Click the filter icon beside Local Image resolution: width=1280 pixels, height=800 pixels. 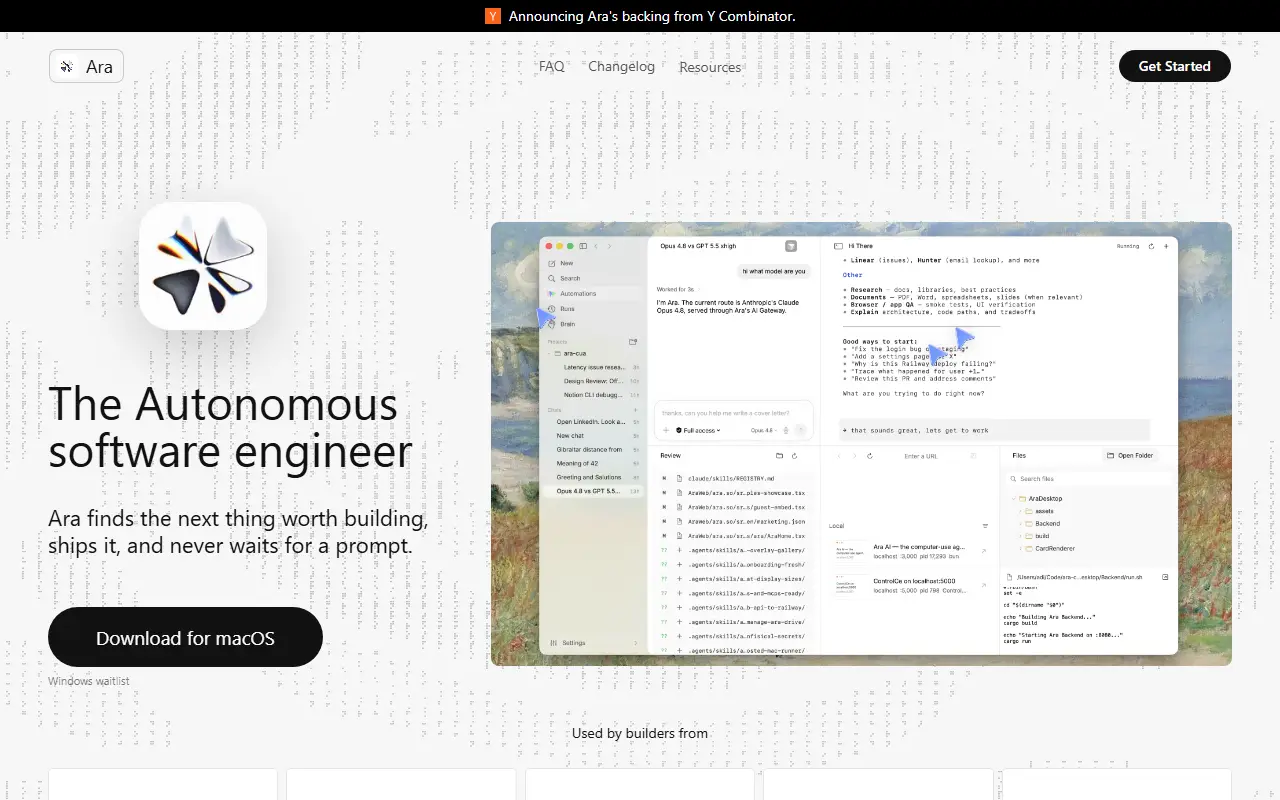(985, 526)
